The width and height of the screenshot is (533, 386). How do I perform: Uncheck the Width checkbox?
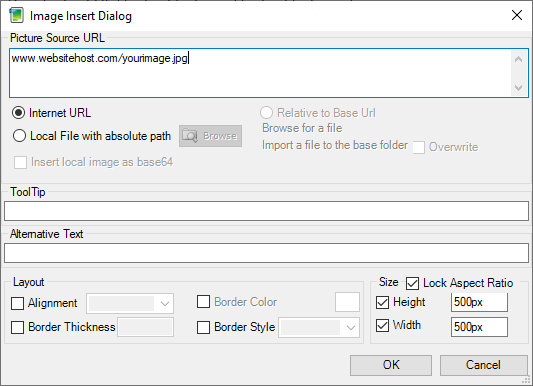coord(382,326)
